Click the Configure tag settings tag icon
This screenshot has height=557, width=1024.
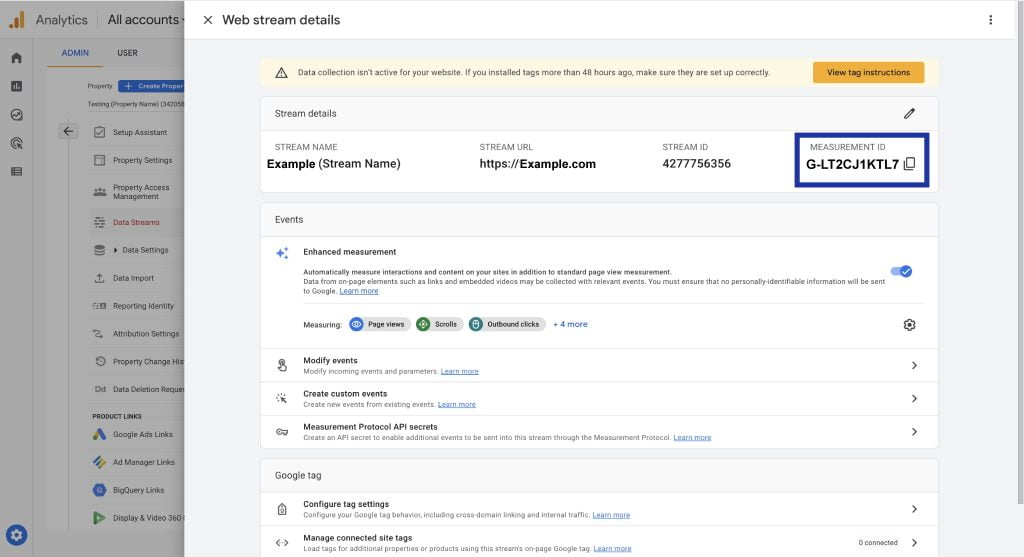(x=282, y=509)
